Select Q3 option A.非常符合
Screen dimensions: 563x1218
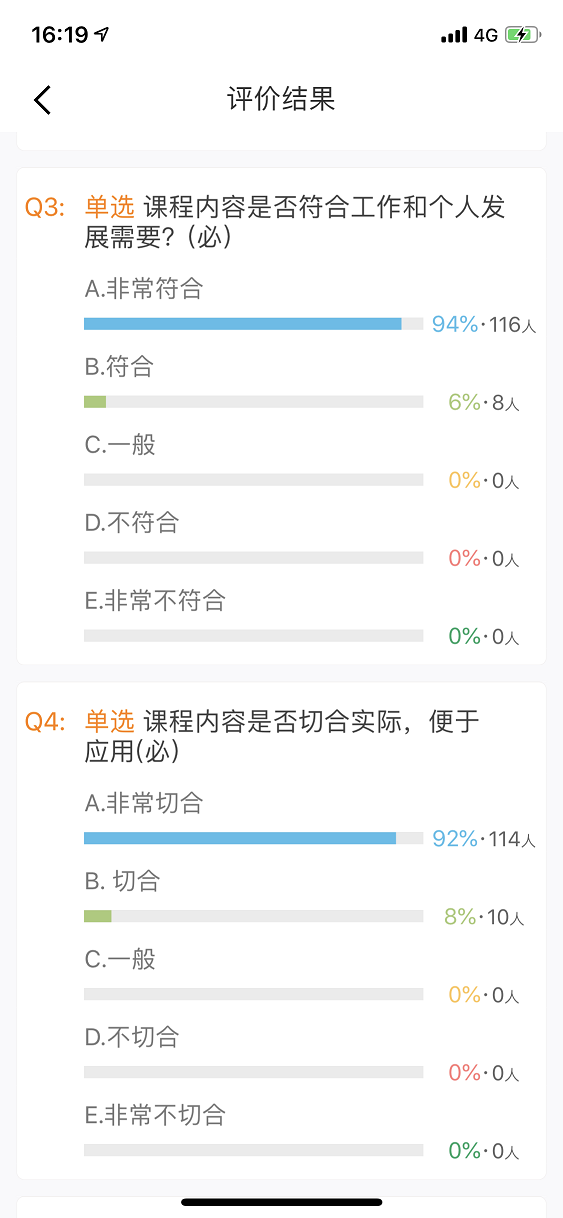tap(144, 289)
